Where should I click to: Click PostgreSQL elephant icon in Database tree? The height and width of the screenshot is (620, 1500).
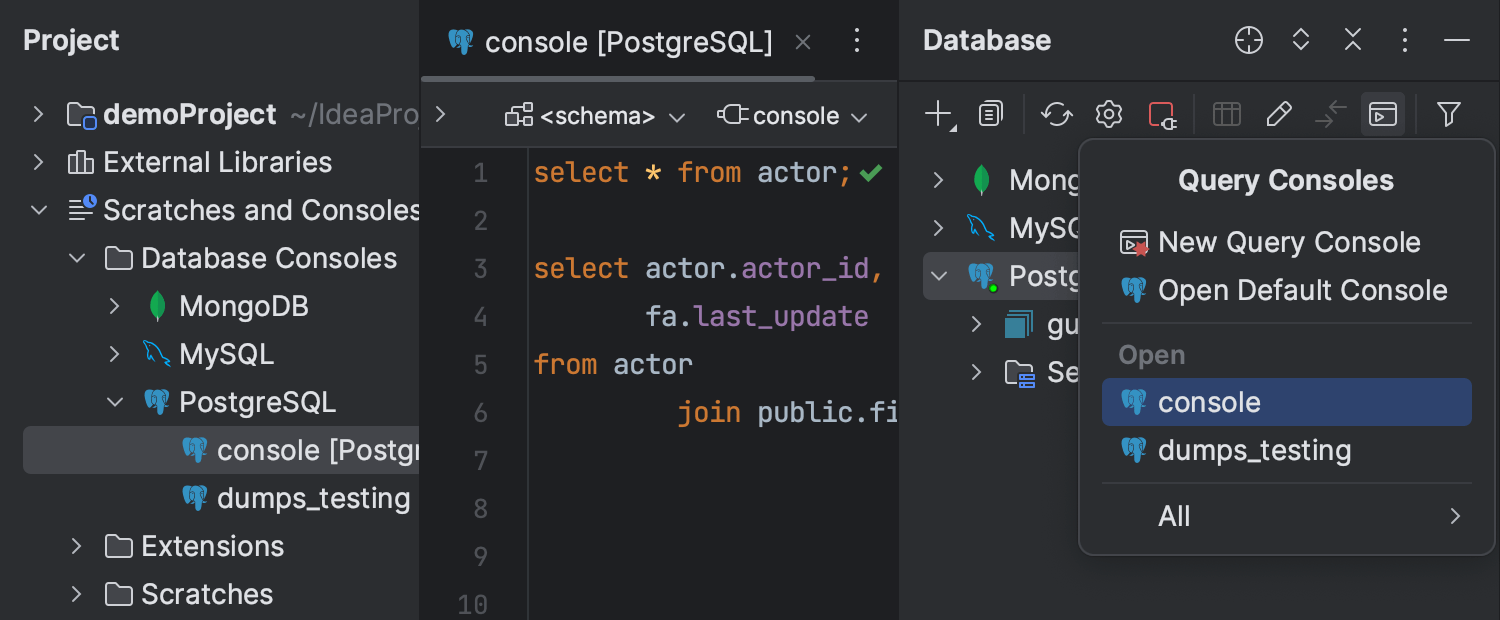[981, 276]
